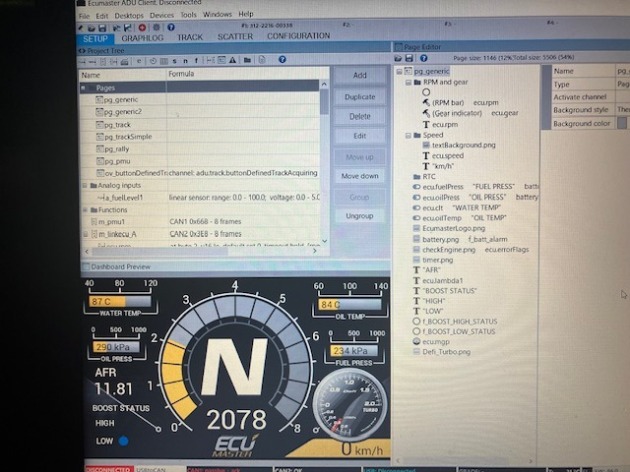Click the Background color swatch
This screenshot has height=472, width=630.
coord(622,123)
